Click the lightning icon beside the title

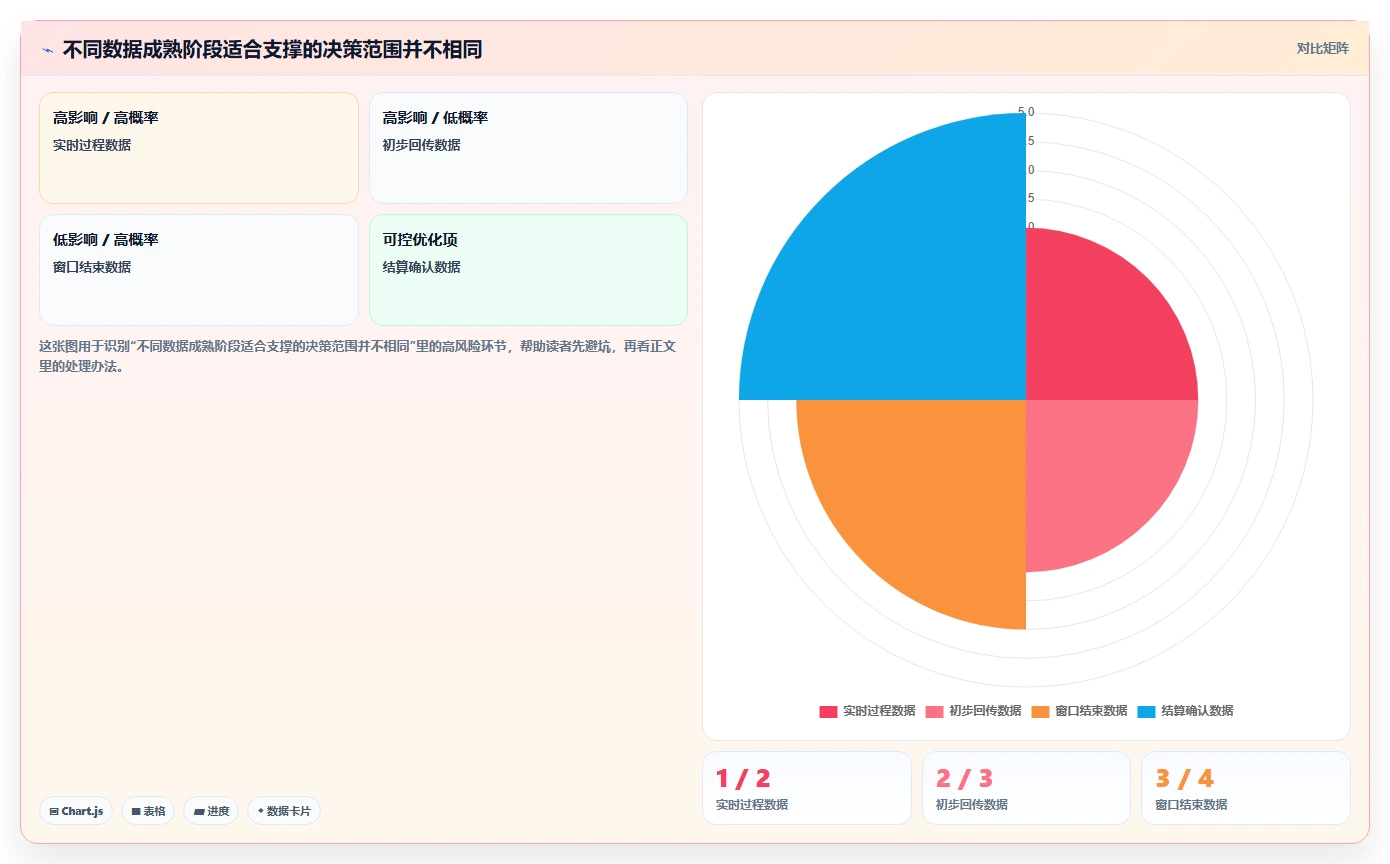[47, 50]
